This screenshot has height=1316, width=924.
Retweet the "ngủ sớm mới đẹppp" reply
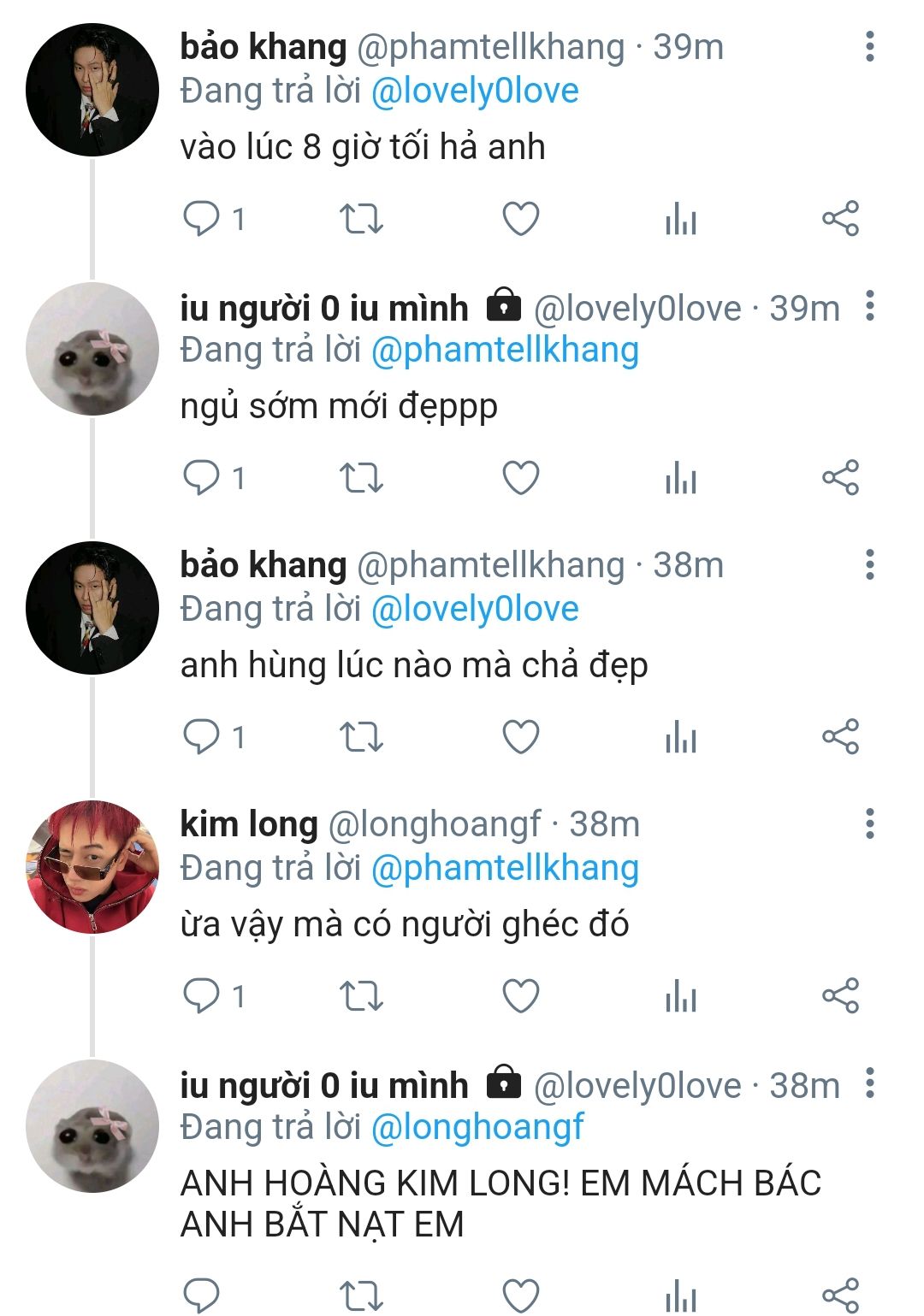click(x=361, y=478)
